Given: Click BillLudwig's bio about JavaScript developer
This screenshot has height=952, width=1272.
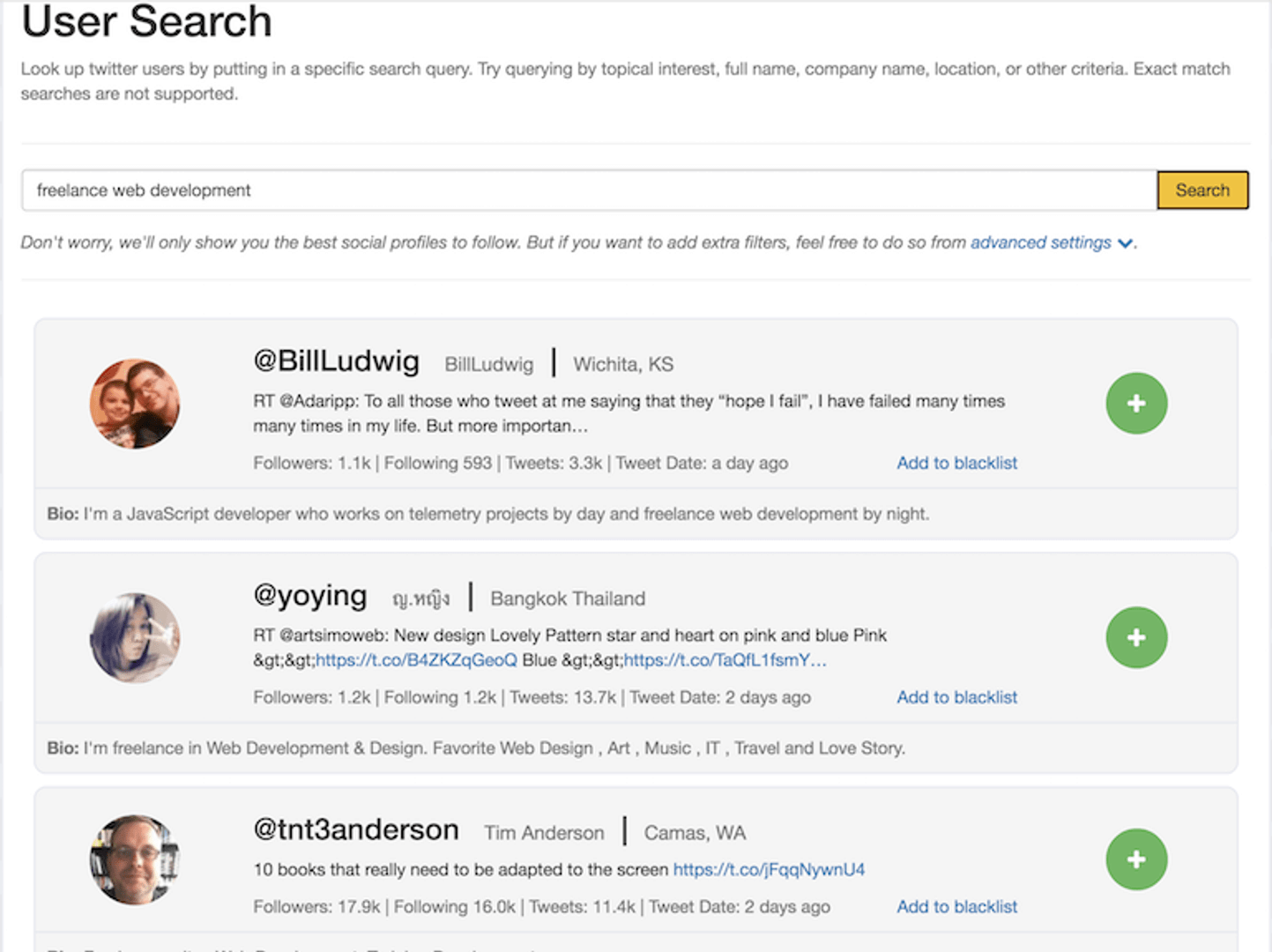Looking at the screenshot, I should [488, 514].
